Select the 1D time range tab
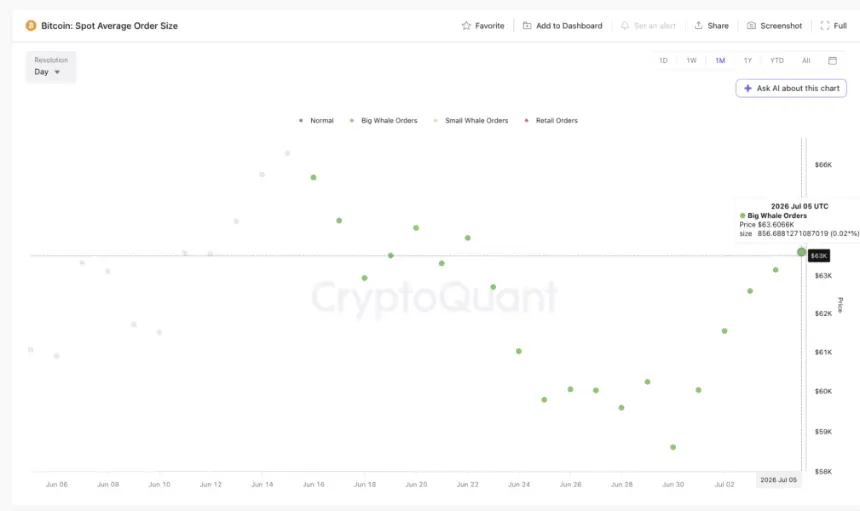This screenshot has height=511, width=860. click(x=663, y=61)
